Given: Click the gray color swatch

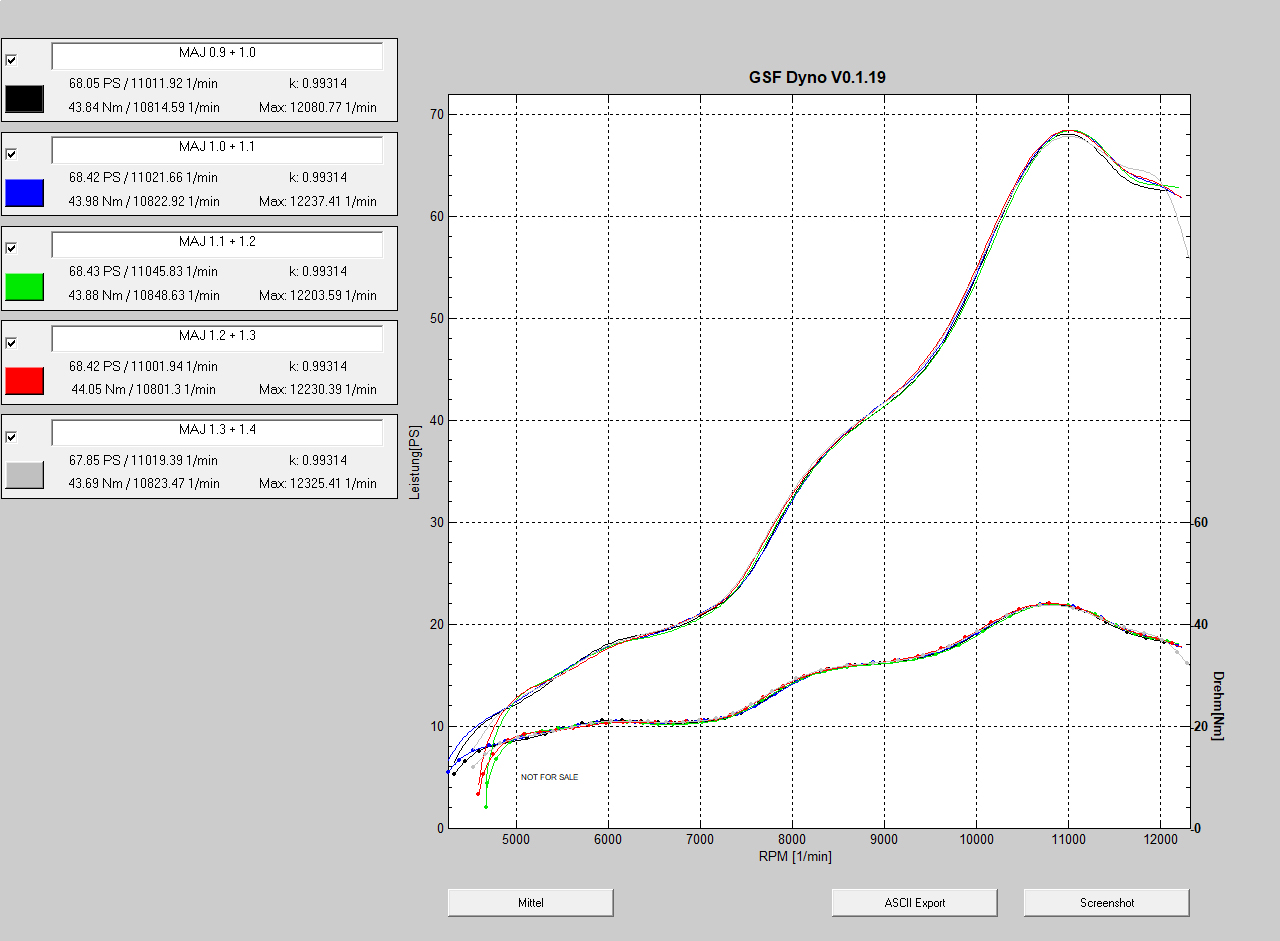Looking at the screenshot, I should click(x=24, y=475).
